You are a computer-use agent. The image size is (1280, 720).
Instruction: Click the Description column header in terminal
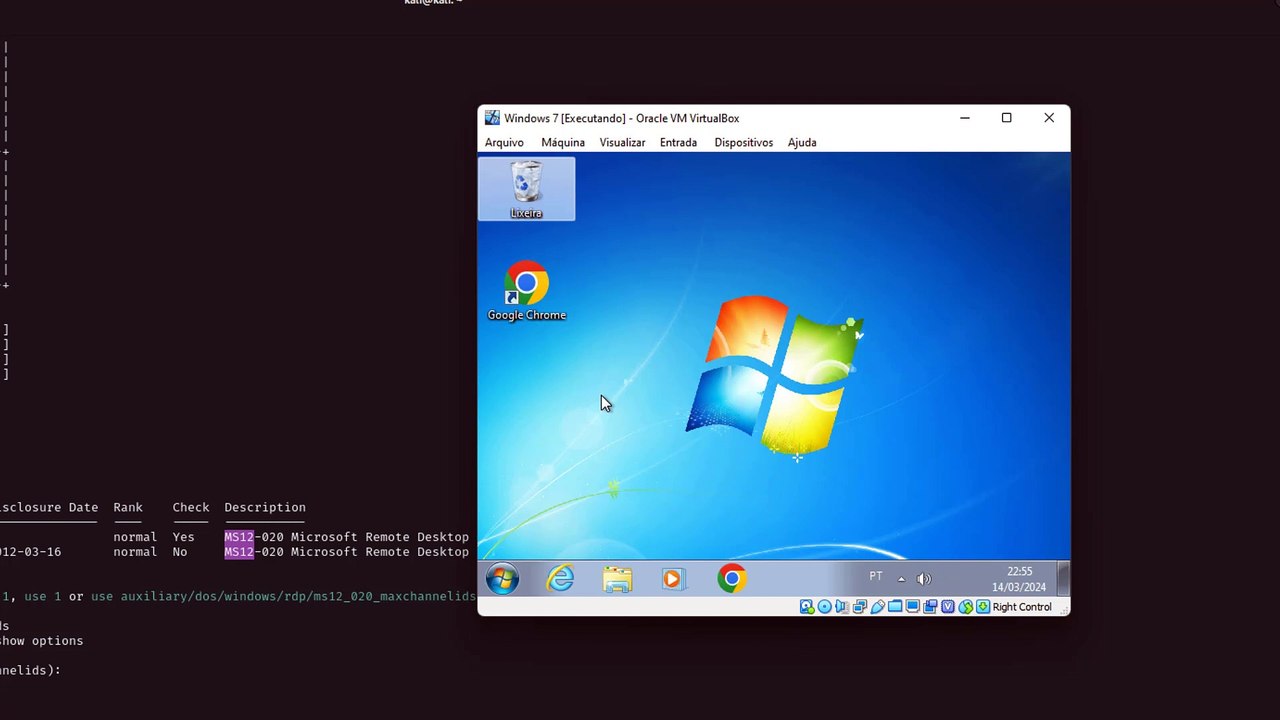tap(265, 507)
